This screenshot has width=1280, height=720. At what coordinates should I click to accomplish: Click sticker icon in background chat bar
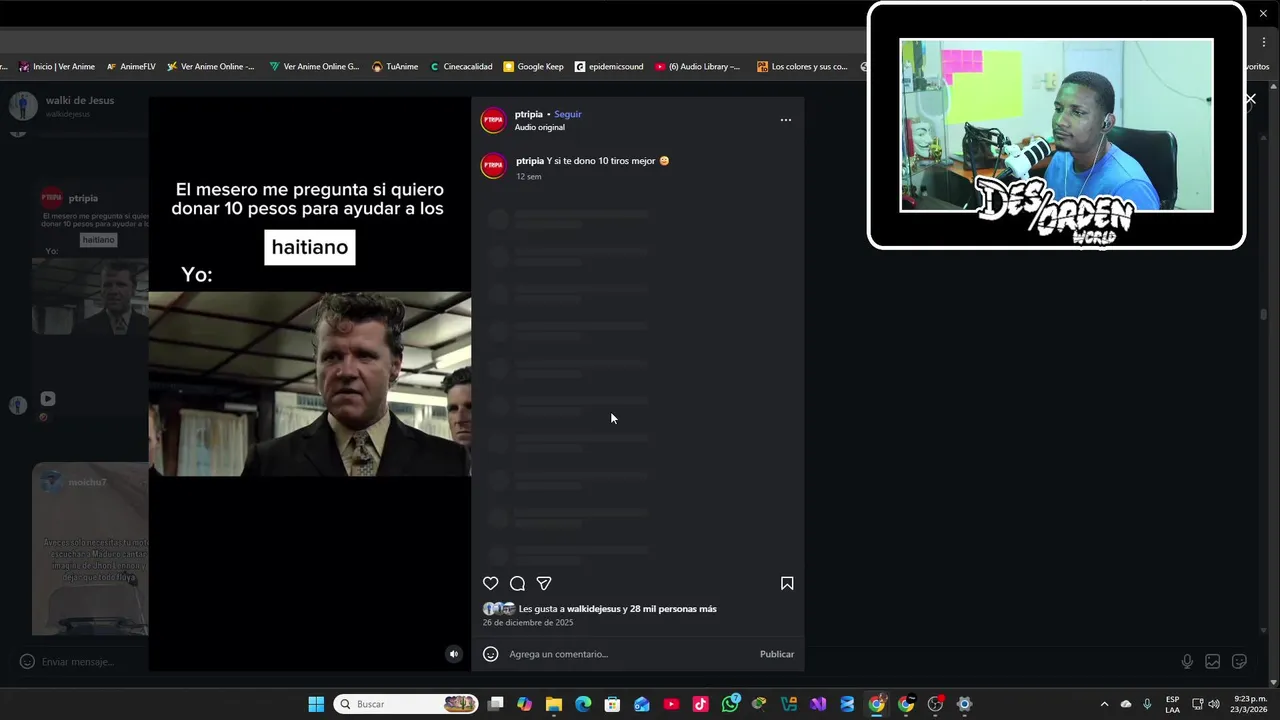point(1239,661)
